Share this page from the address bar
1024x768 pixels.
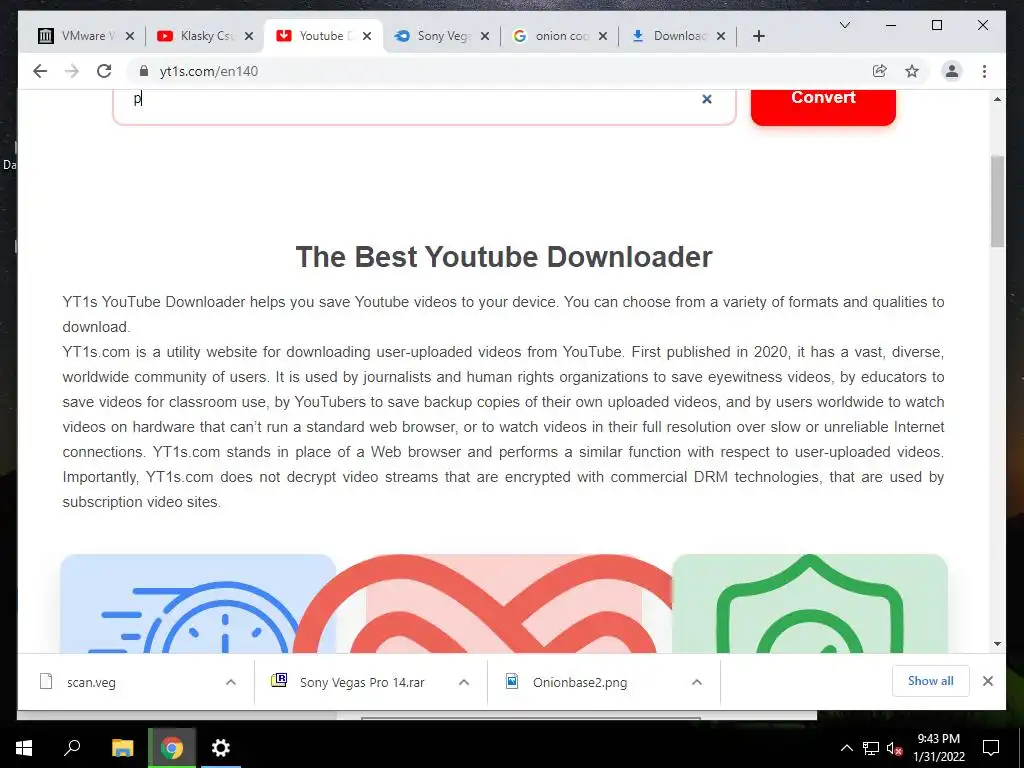tap(880, 71)
